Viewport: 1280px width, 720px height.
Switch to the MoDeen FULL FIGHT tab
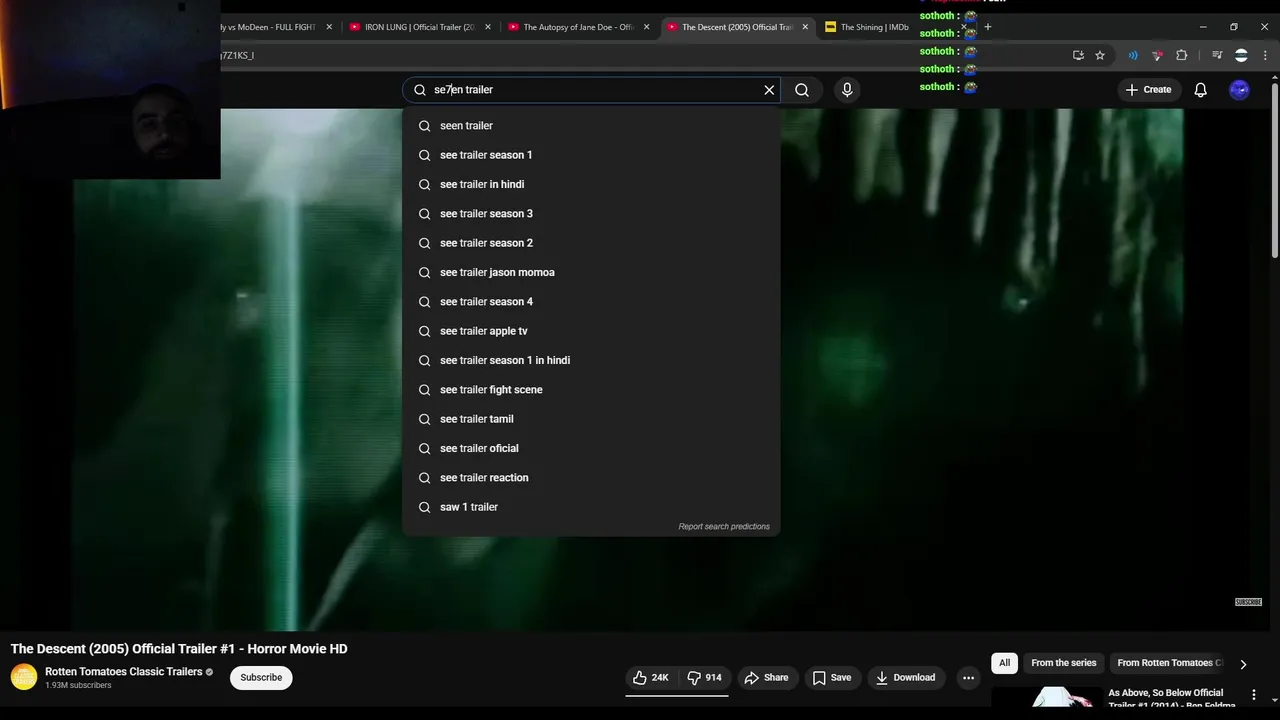coord(268,27)
